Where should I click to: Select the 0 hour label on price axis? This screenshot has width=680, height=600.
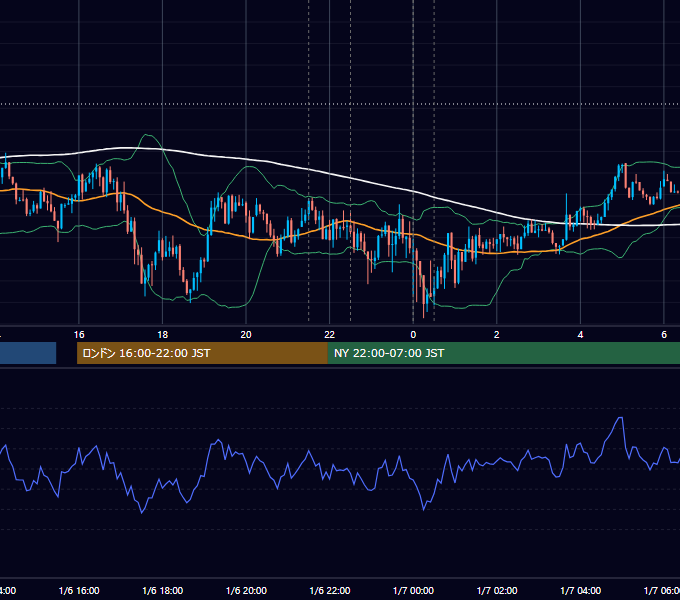pyautogui.click(x=413, y=335)
